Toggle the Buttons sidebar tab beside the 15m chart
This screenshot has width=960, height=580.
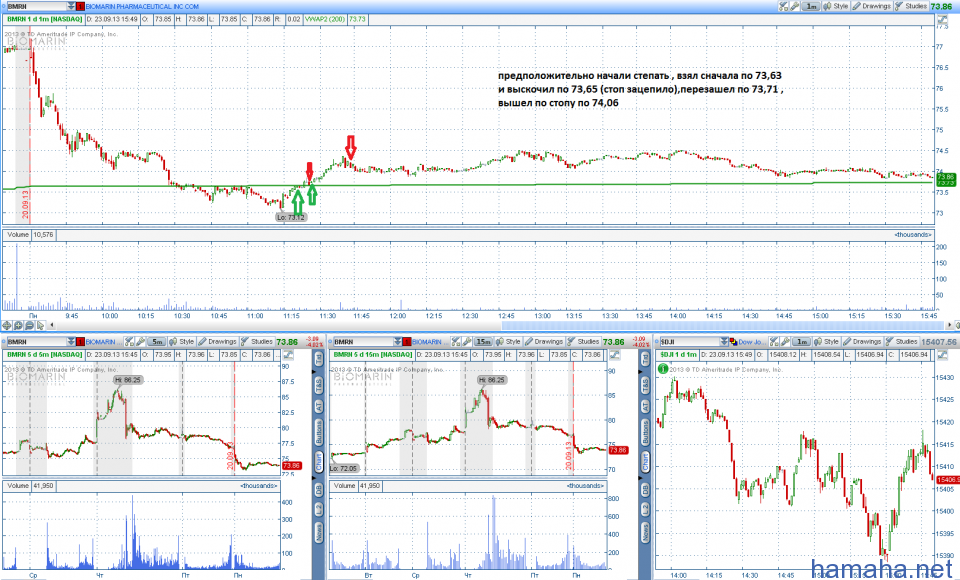[645, 432]
